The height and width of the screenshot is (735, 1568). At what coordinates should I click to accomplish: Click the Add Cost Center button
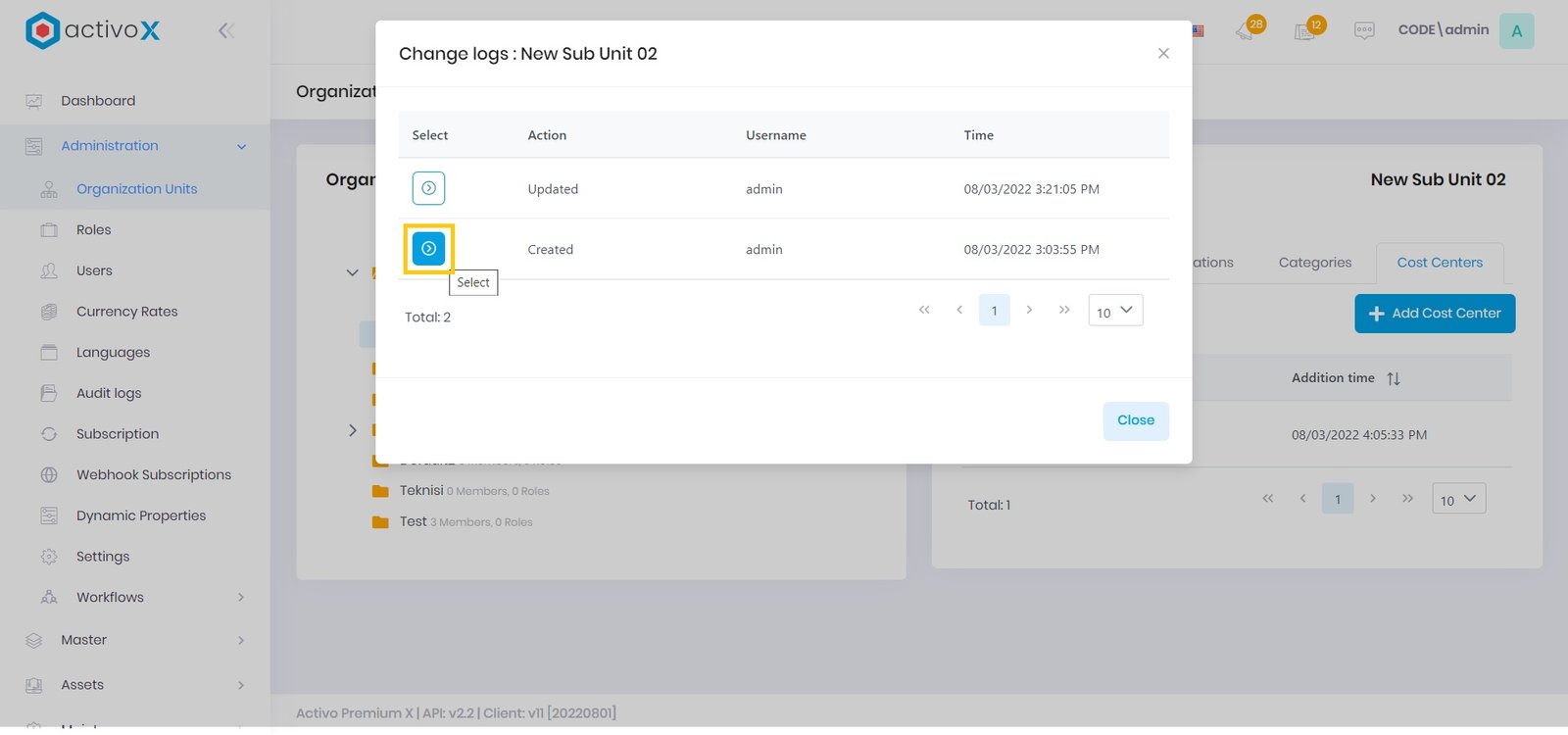pyautogui.click(x=1434, y=314)
